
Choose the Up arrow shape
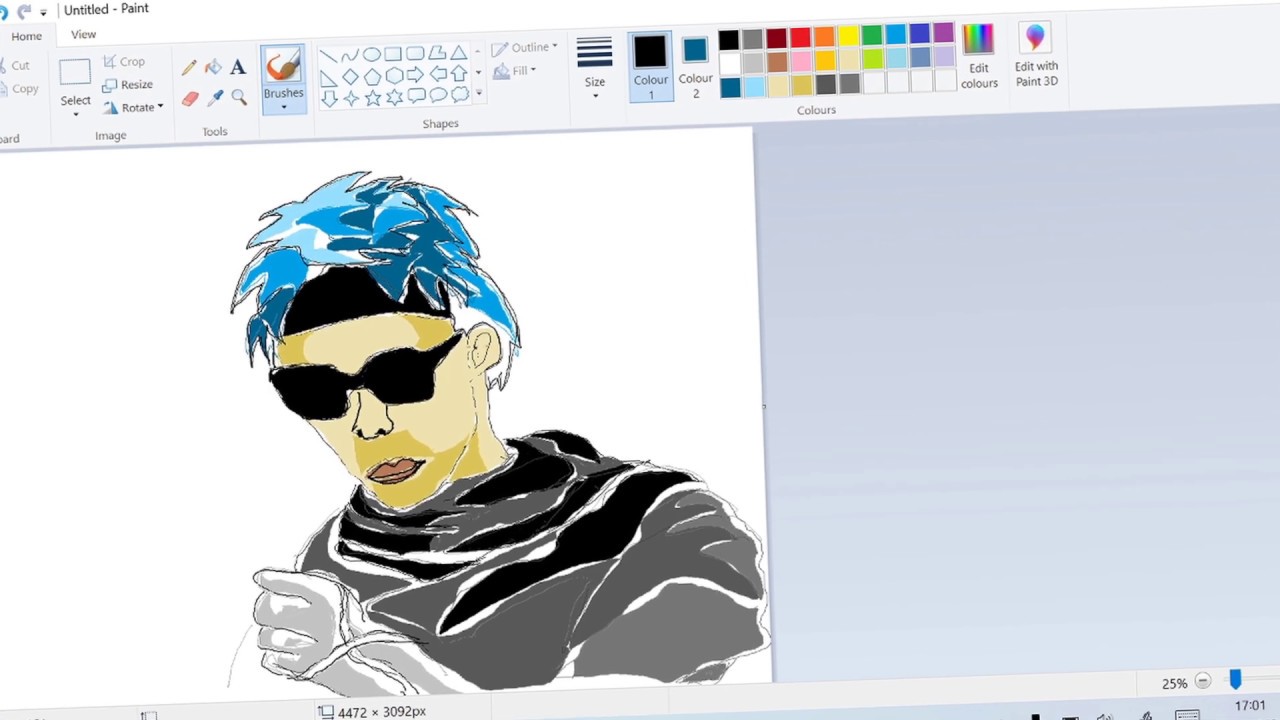tap(459, 74)
